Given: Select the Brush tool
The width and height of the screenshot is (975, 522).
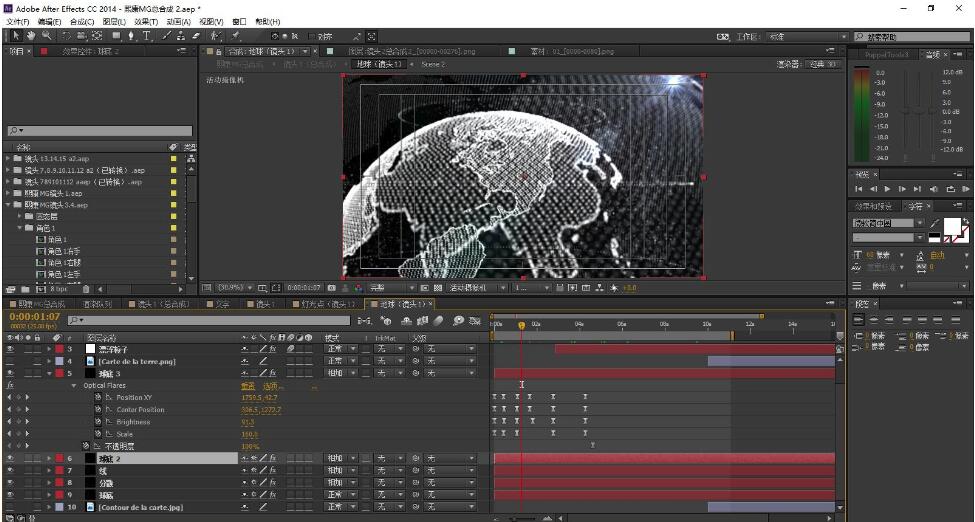Looking at the screenshot, I should coord(165,37).
